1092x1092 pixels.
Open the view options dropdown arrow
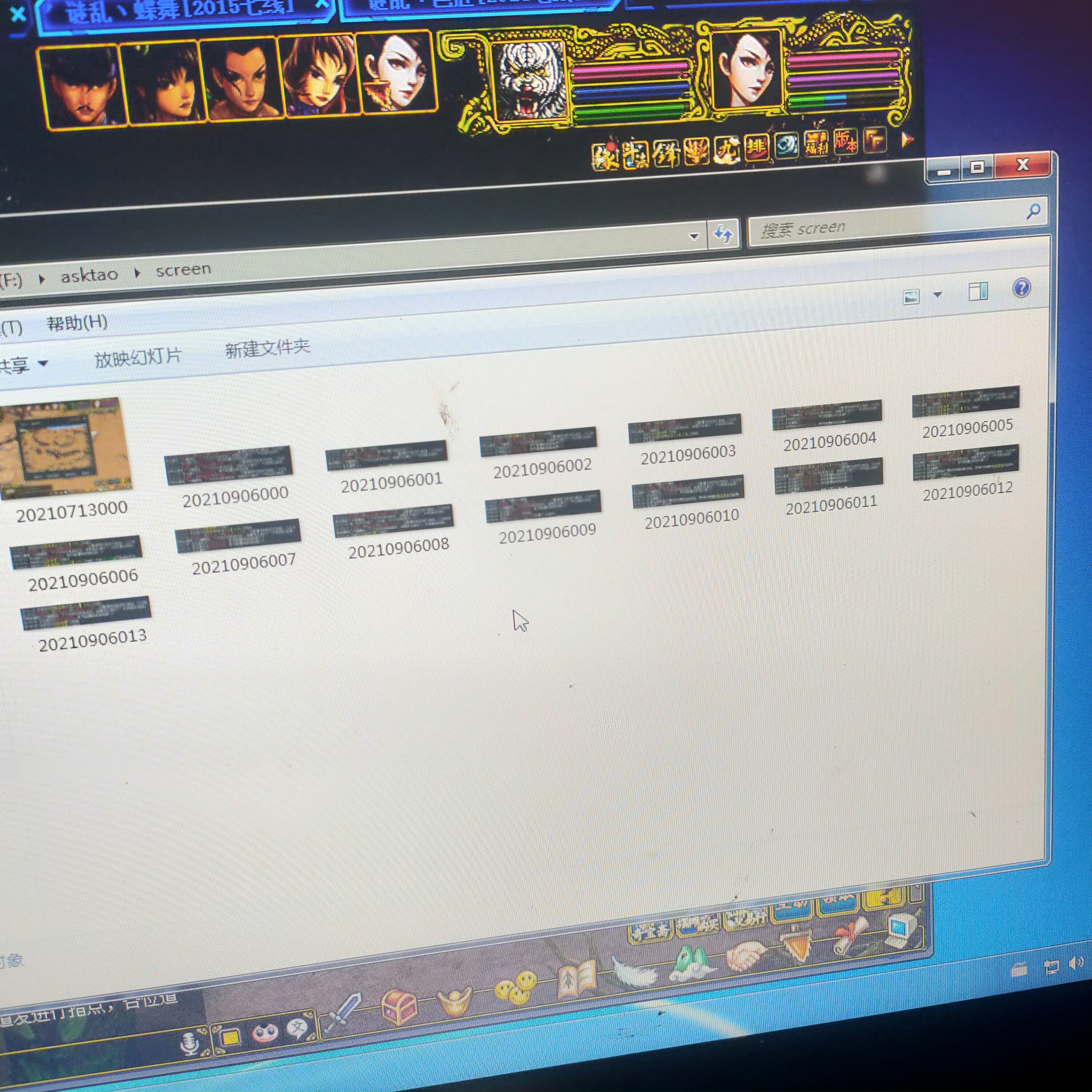coord(938,294)
